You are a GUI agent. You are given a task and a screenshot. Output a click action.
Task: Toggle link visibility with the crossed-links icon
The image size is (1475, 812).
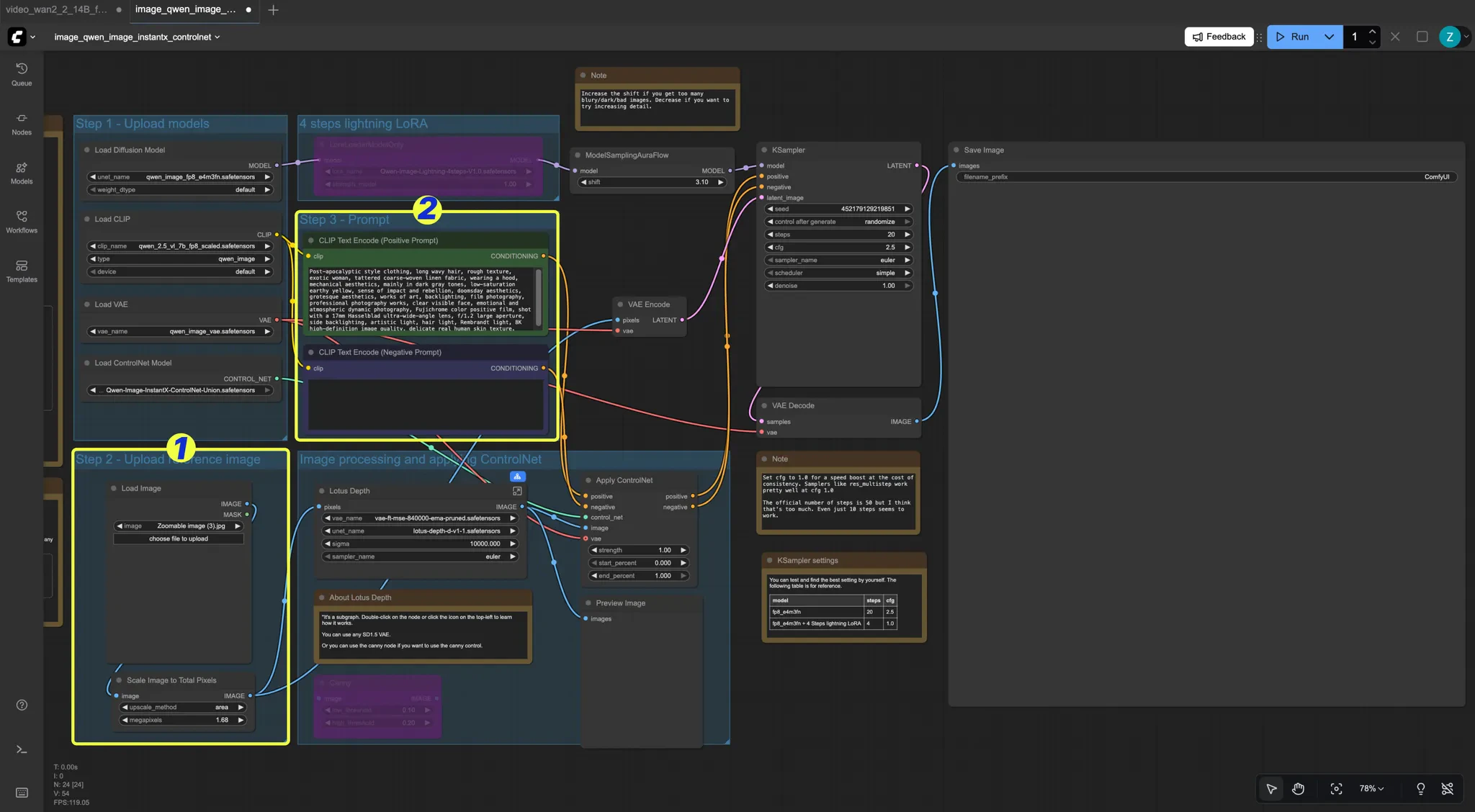[x=1448, y=788]
